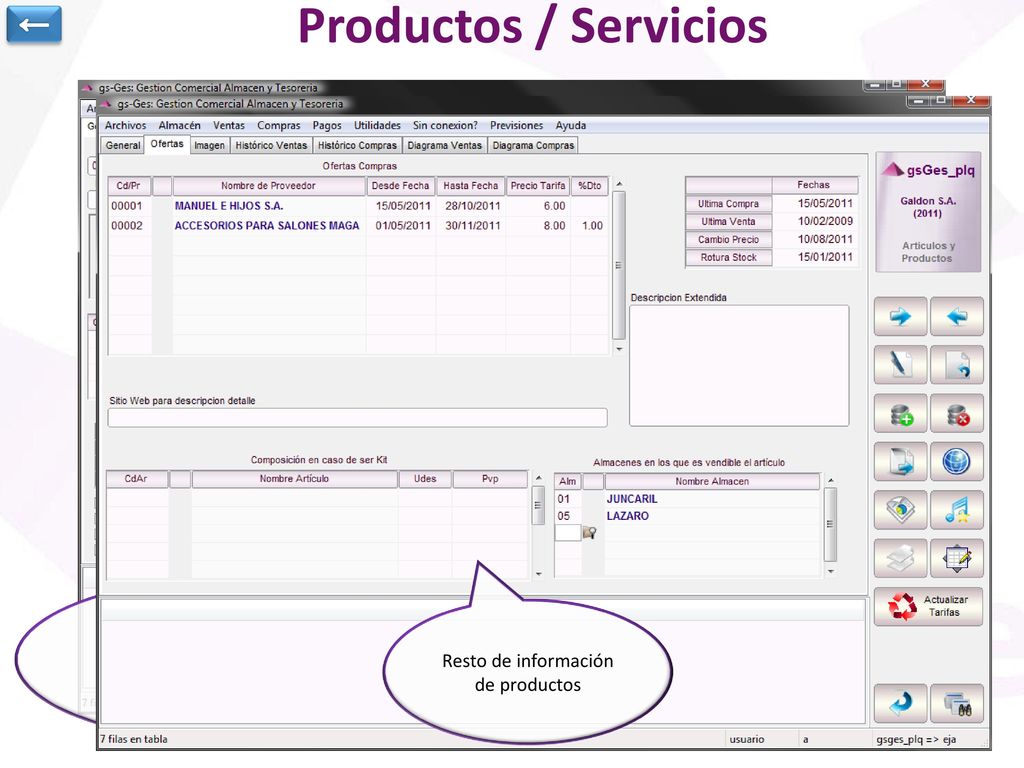Screen dimensions: 1024x768
Task: Switch to Diagrama Ventas tab
Action: [444, 145]
